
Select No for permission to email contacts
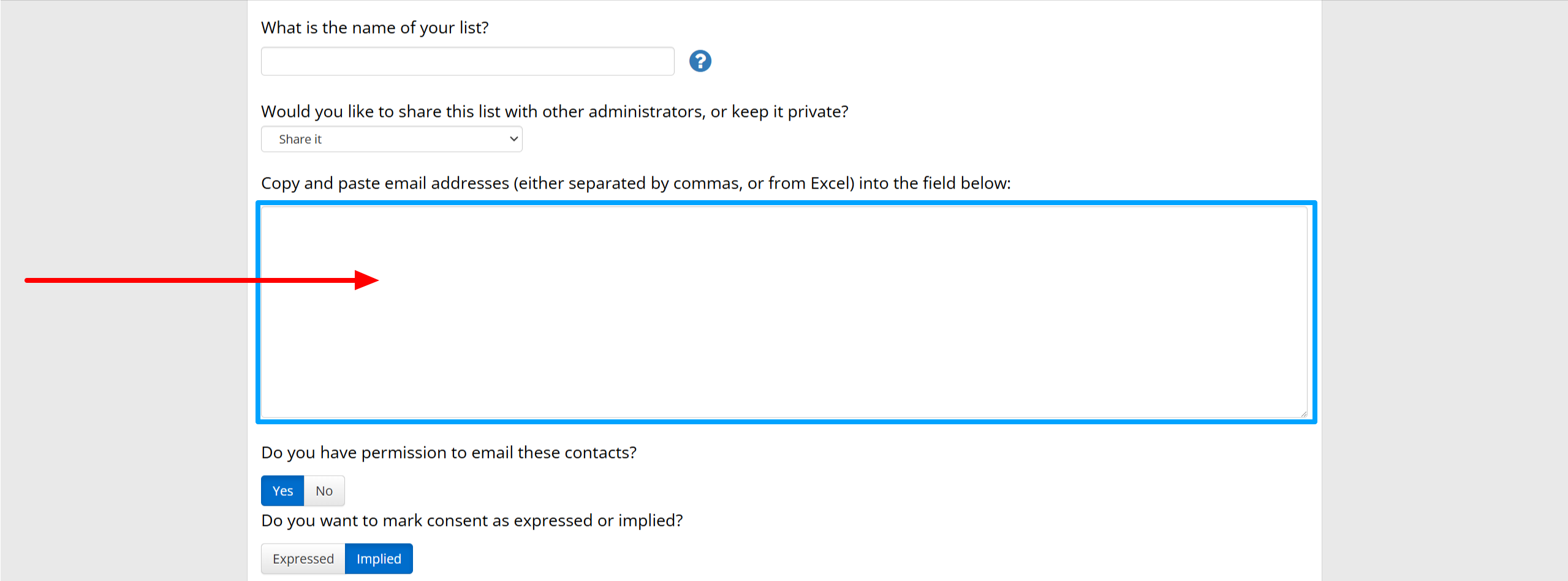point(324,491)
